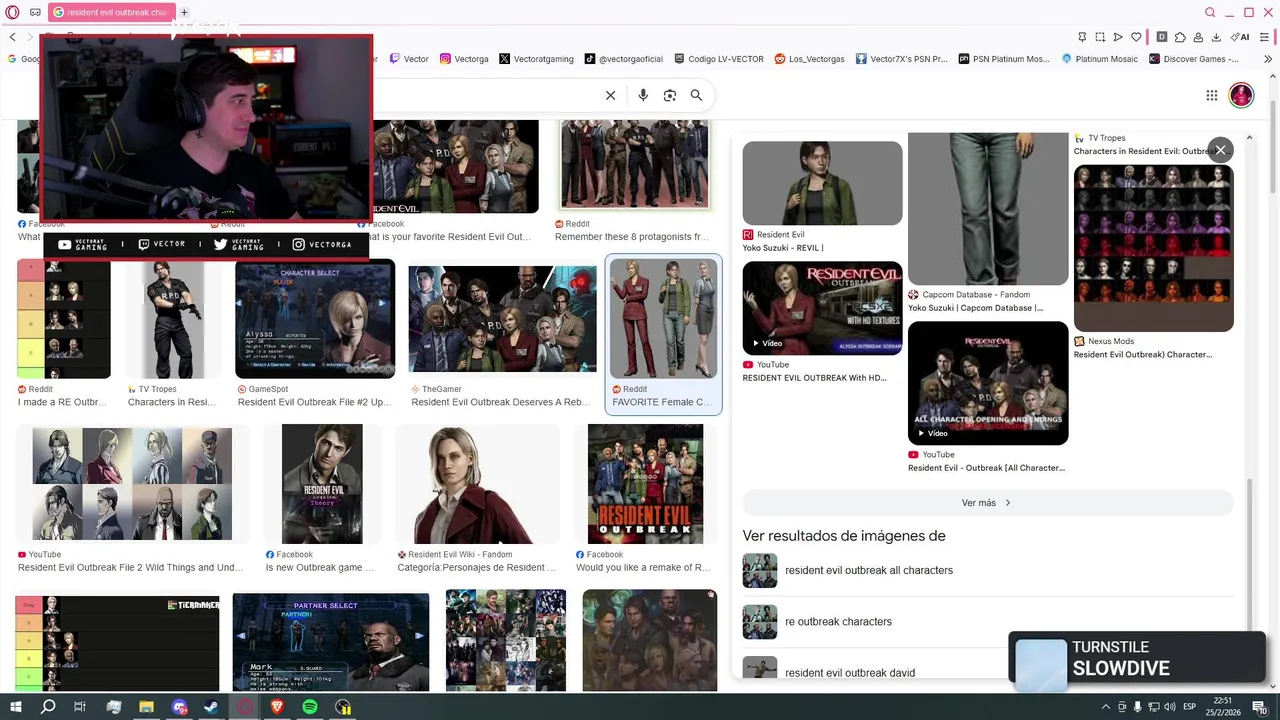The image size is (1280, 720).
Task: Take a snapshot with the toolbar icon
Action: (1100, 37)
